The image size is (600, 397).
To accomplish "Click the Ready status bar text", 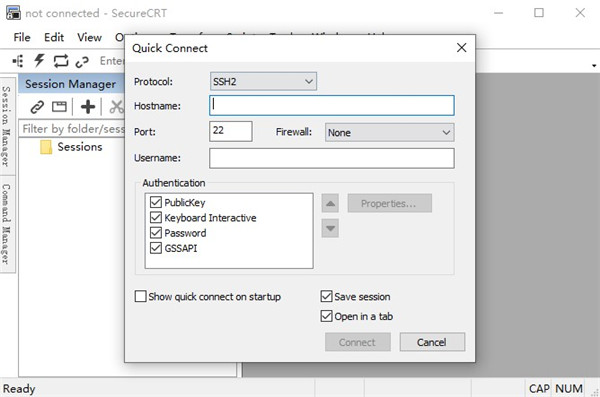I will click(x=19, y=389).
